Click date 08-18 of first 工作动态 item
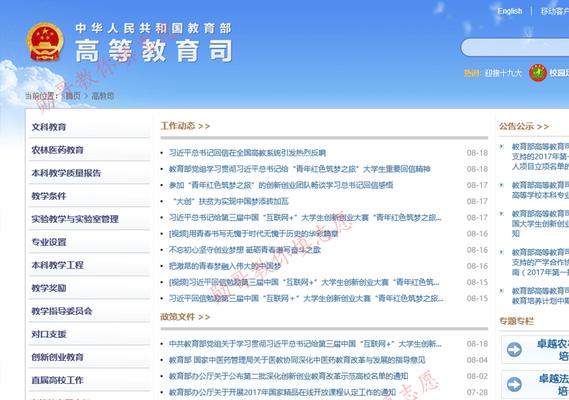 pos(477,153)
